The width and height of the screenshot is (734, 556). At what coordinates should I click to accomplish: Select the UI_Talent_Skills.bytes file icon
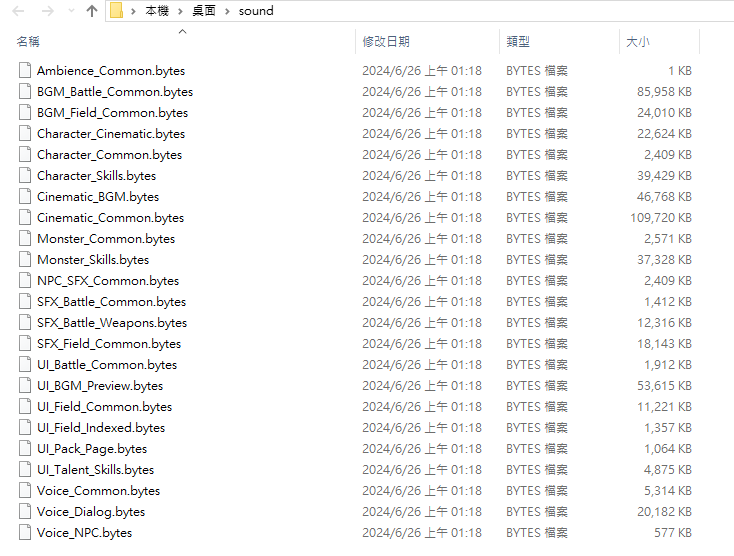pos(25,469)
